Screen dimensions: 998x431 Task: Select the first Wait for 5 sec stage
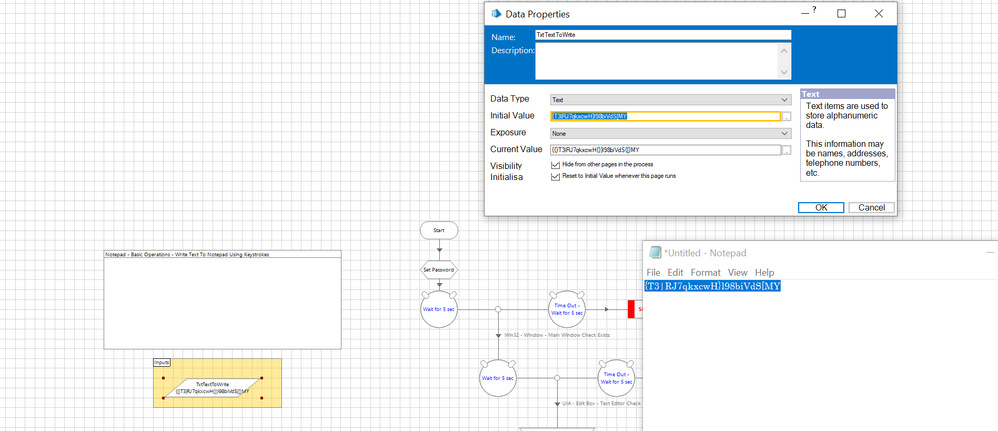438,309
